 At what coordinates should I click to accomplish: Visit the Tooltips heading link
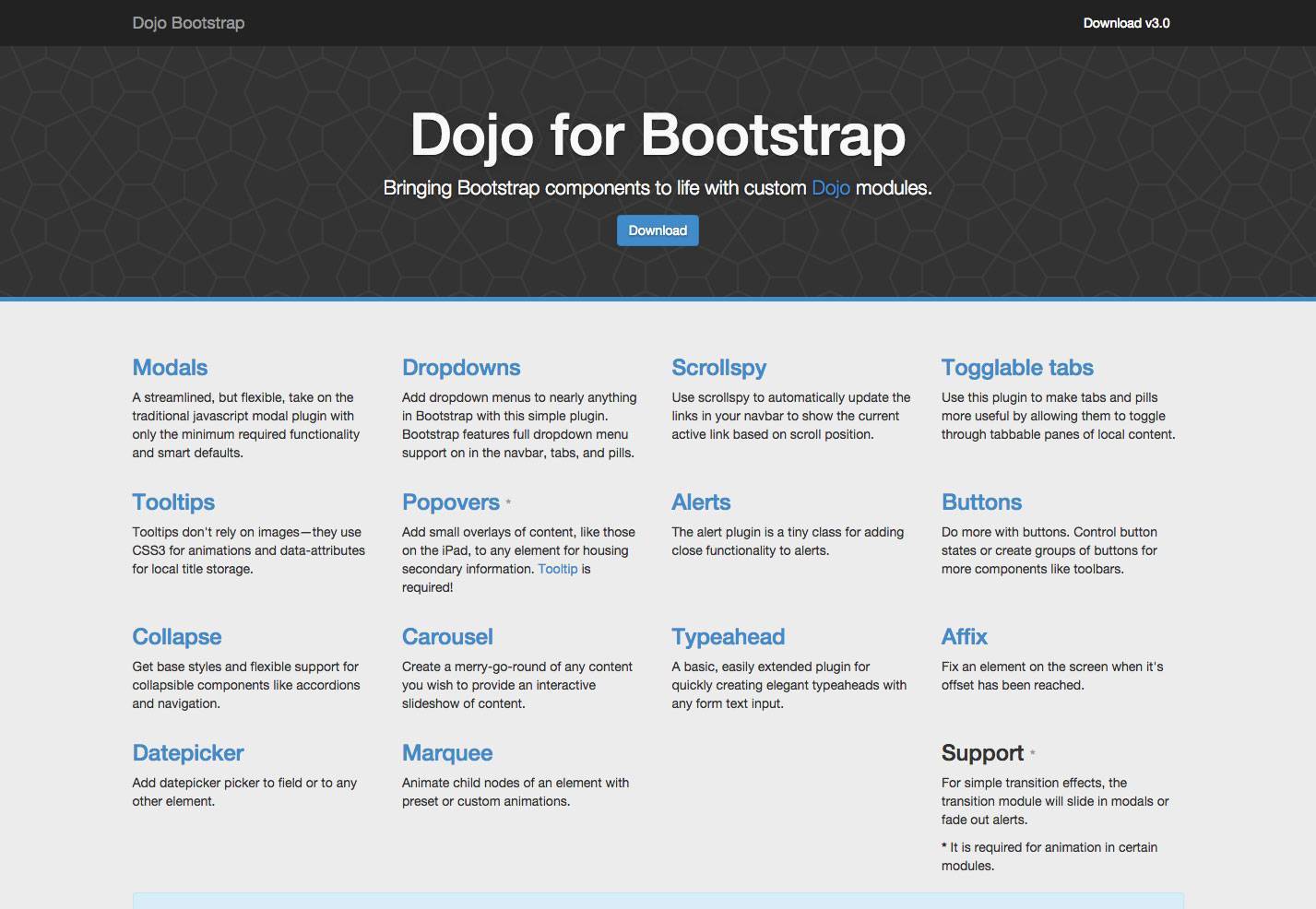coord(173,502)
